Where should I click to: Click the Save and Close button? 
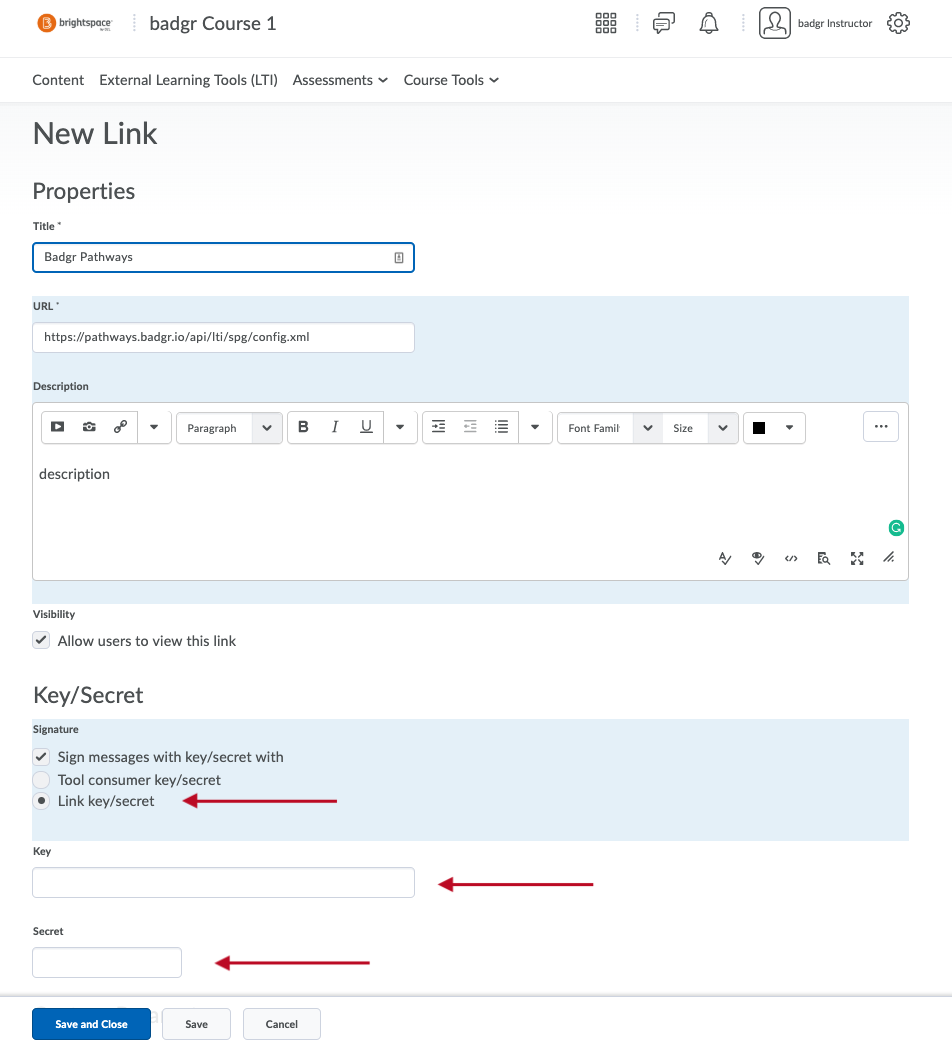[92, 1024]
